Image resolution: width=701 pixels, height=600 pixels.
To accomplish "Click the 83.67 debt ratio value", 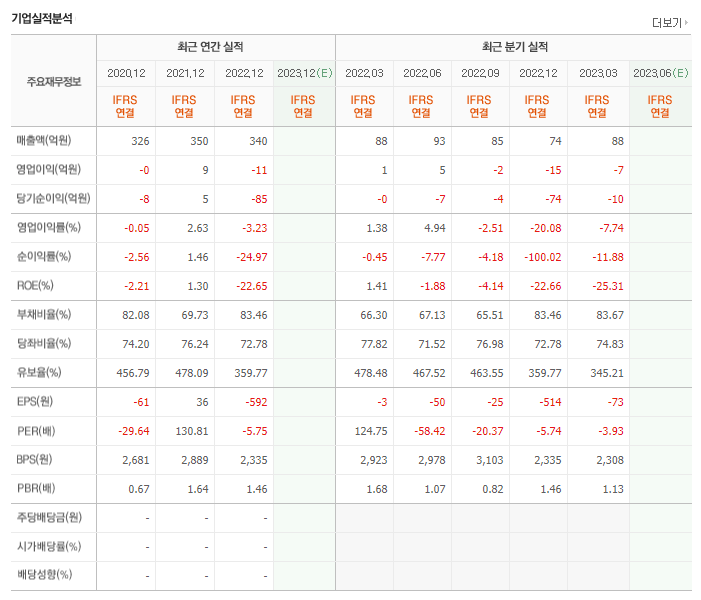I will (x=610, y=315).
